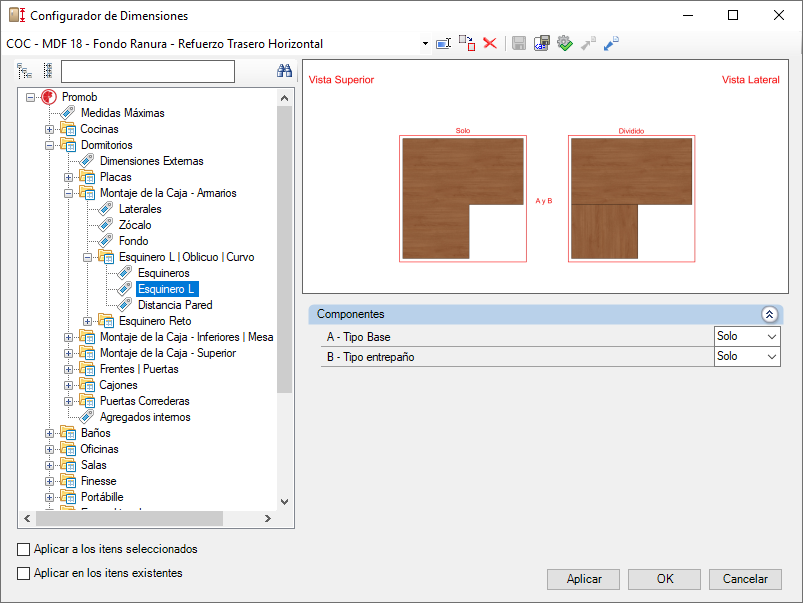Collapse the Esquinero L | Oblicuo | Curvo node

tap(88, 257)
